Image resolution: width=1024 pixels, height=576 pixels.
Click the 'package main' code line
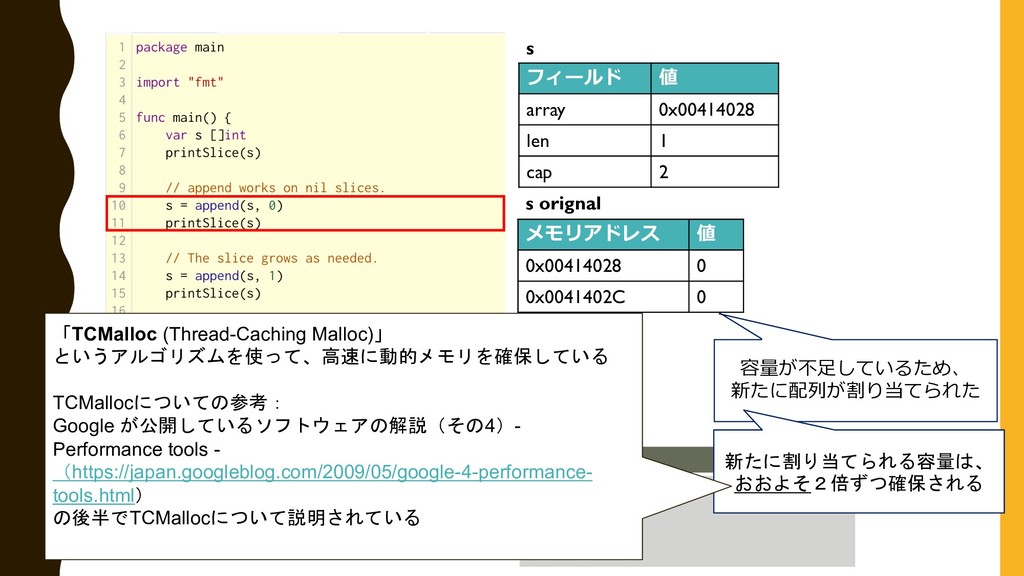coord(180,47)
